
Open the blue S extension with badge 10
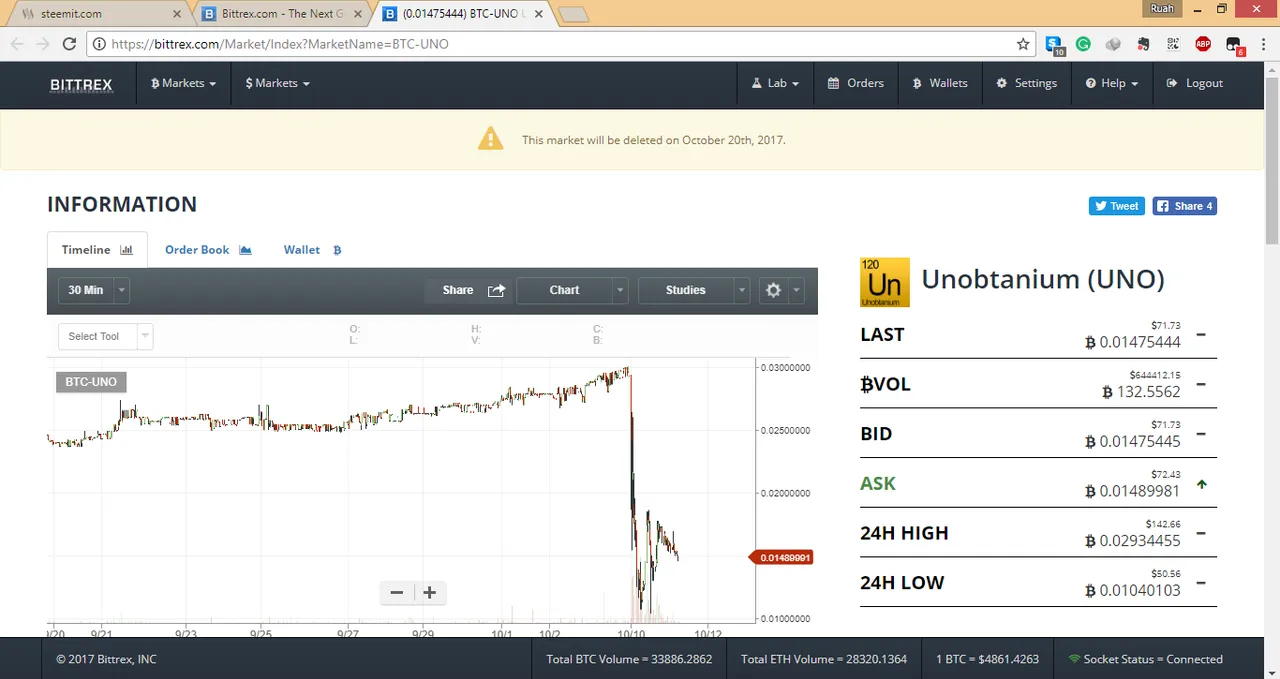point(1054,44)
